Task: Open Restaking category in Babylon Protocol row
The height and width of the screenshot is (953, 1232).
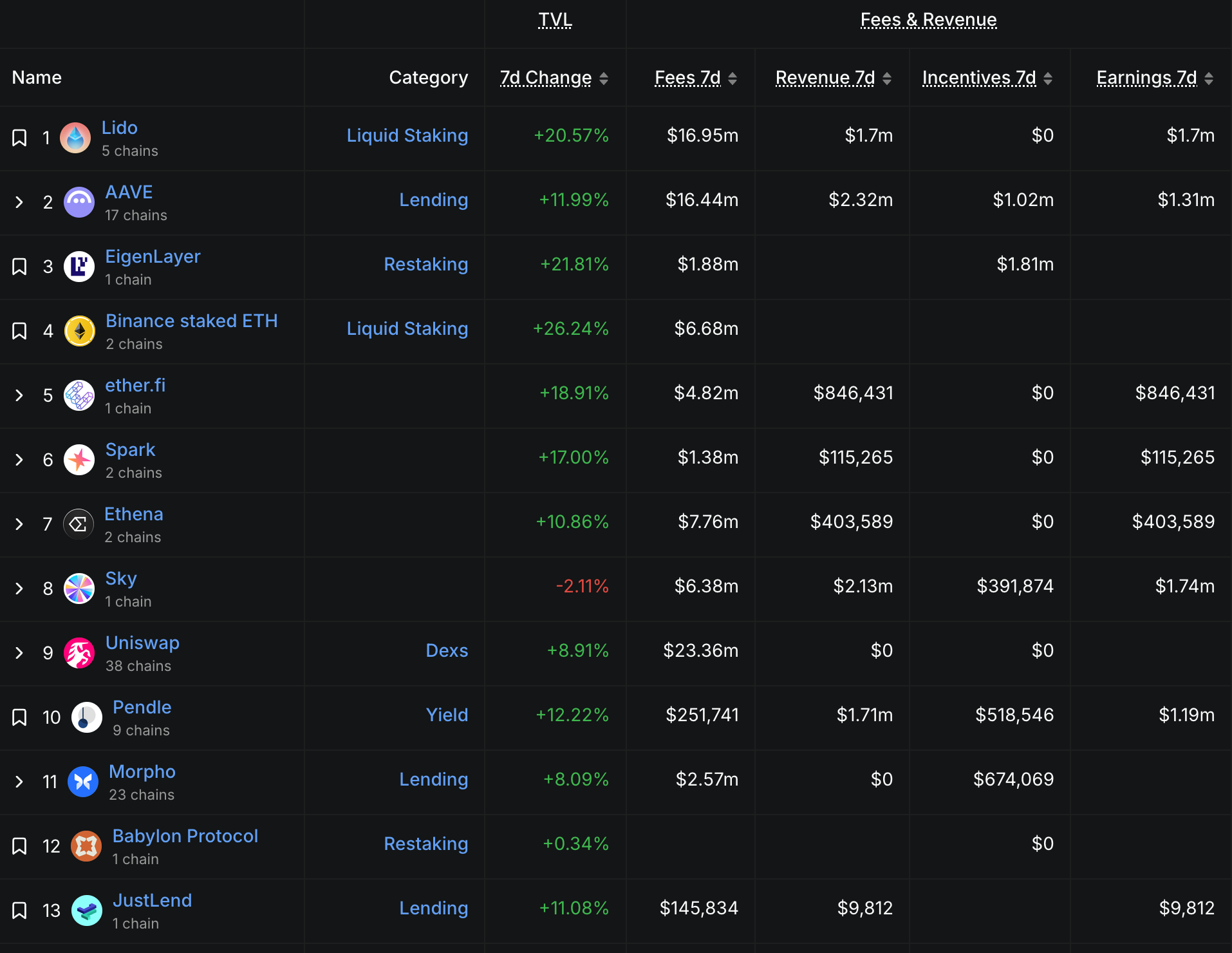Action: coord(426,844)
